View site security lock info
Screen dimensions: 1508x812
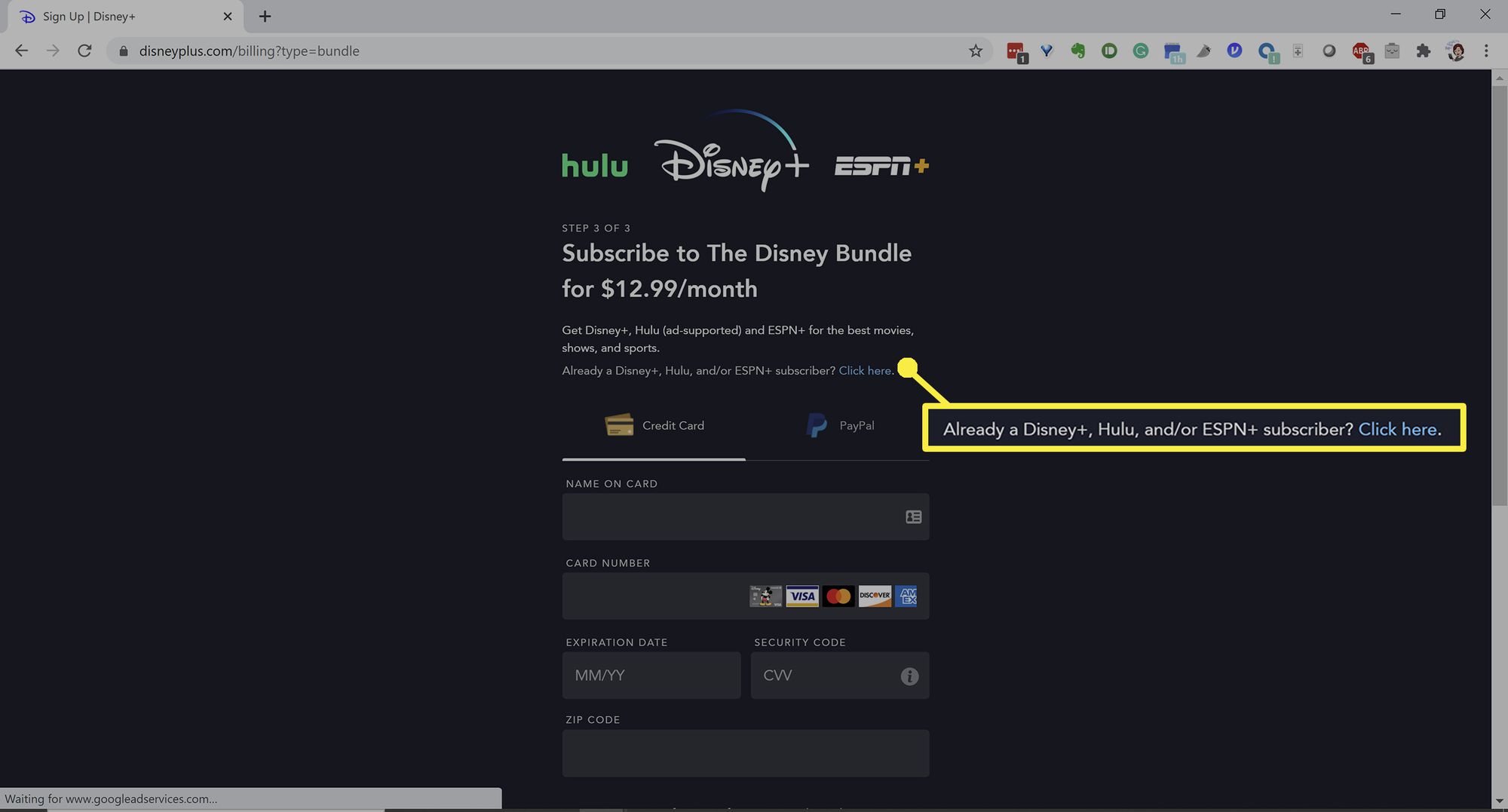123,51
